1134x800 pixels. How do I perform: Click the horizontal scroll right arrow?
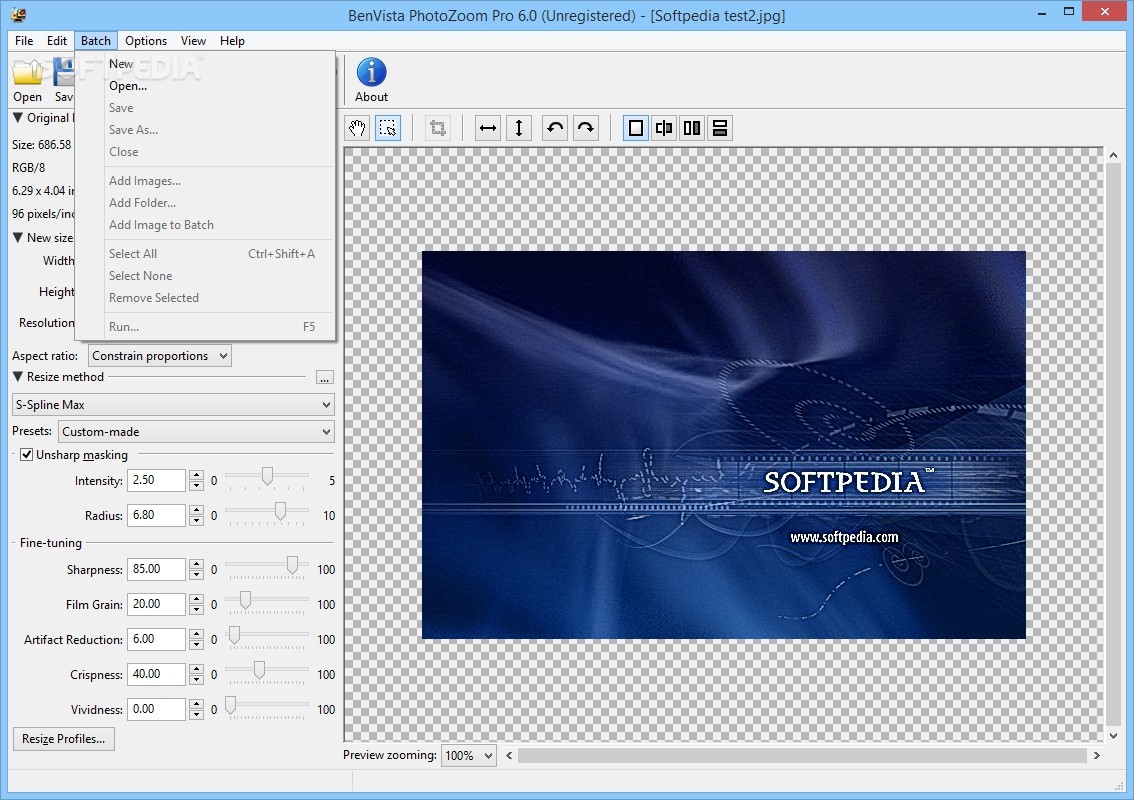click(1096, 755)
